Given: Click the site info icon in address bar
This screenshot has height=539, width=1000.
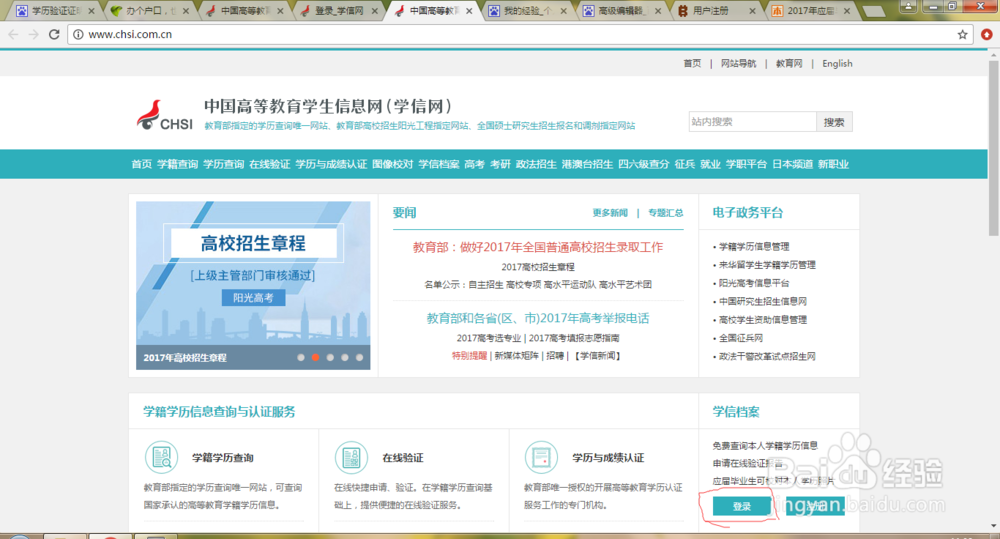Looking at the screenshot, I should click(x=78, y=34).
